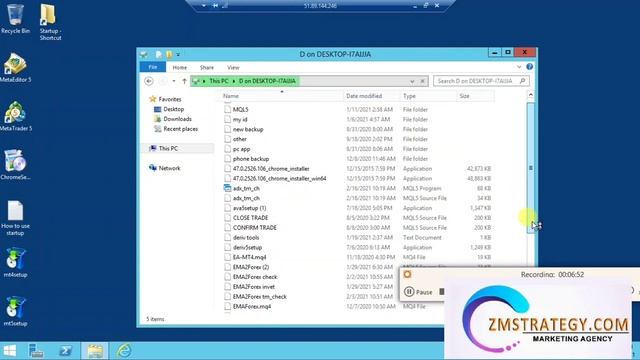Image resolution: width=640 pixels, height=360 pixels.
Task: Click the adx_tm_ch MQL5 Program file icon
Action: click(227, 188)
